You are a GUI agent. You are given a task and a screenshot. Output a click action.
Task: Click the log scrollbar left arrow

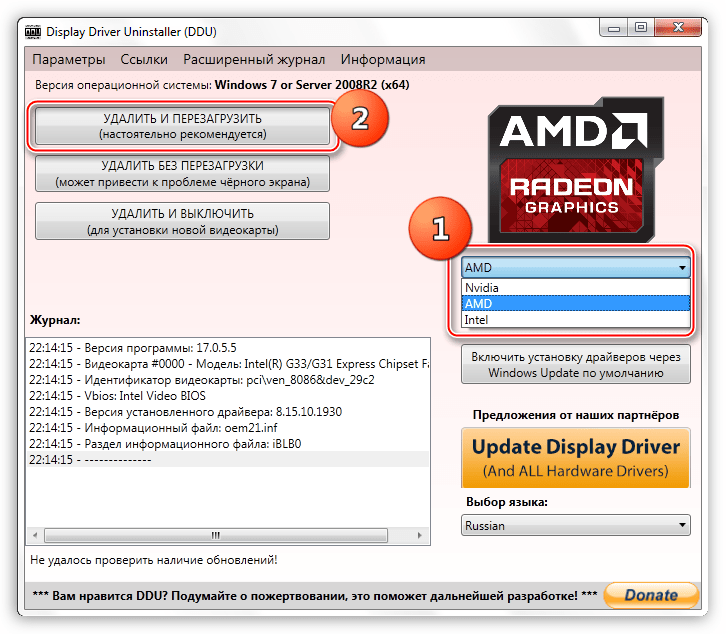pos(35,535)
